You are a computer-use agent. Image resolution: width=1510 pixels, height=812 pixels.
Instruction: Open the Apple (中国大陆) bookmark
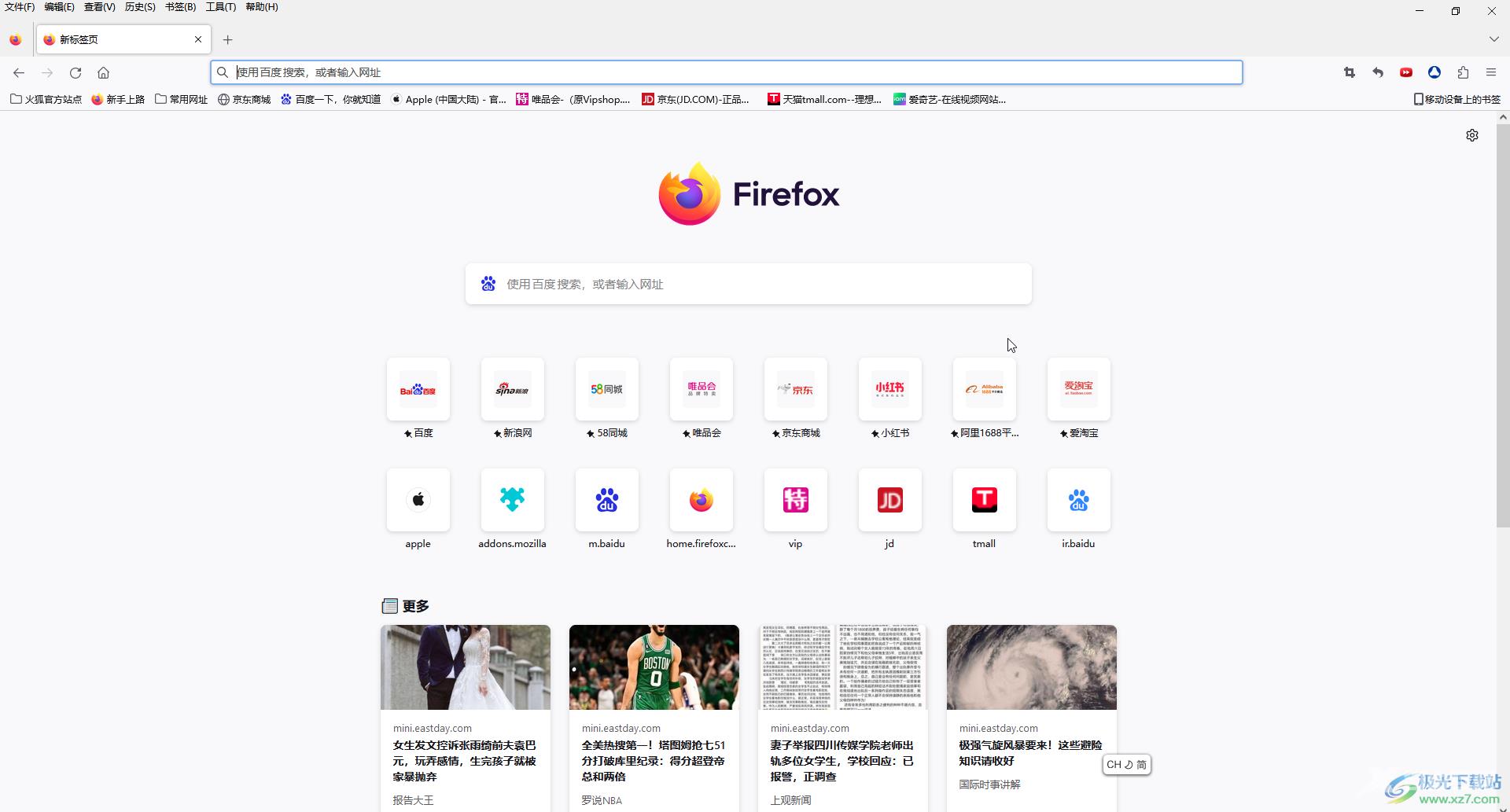pyautogui.click(x=448, y=99)
